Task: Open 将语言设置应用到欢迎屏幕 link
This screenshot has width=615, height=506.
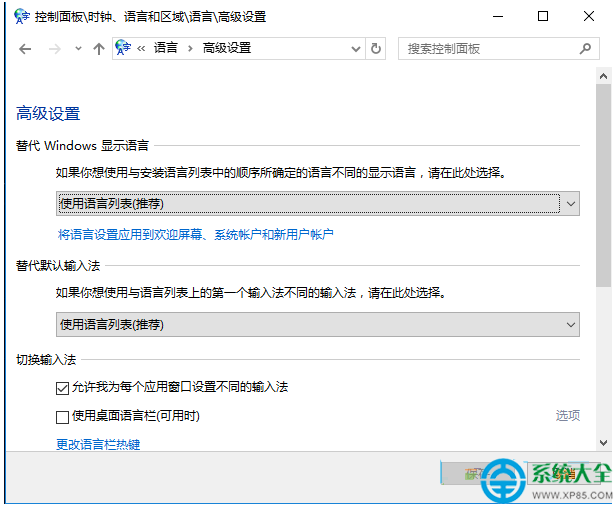Action: click(x=195, y=235)
